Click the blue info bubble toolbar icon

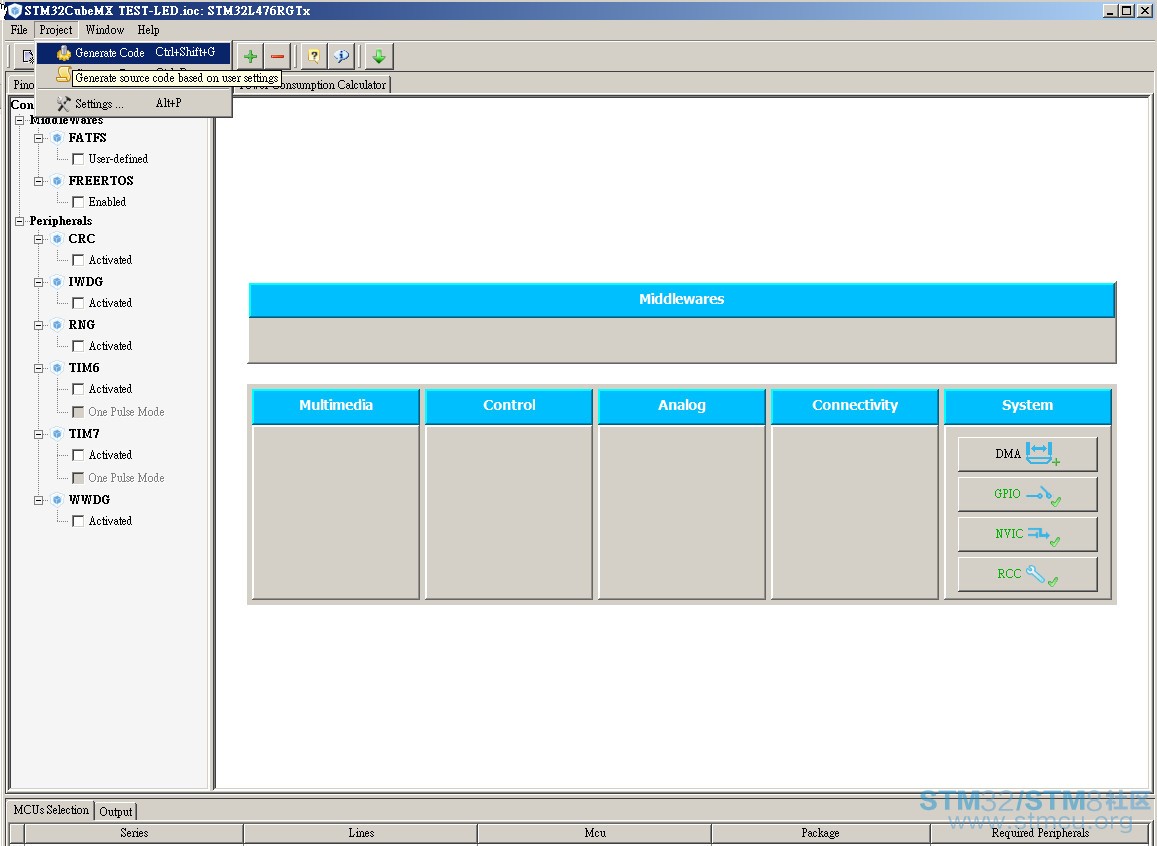pyautogui.click(x=341, y=56)
